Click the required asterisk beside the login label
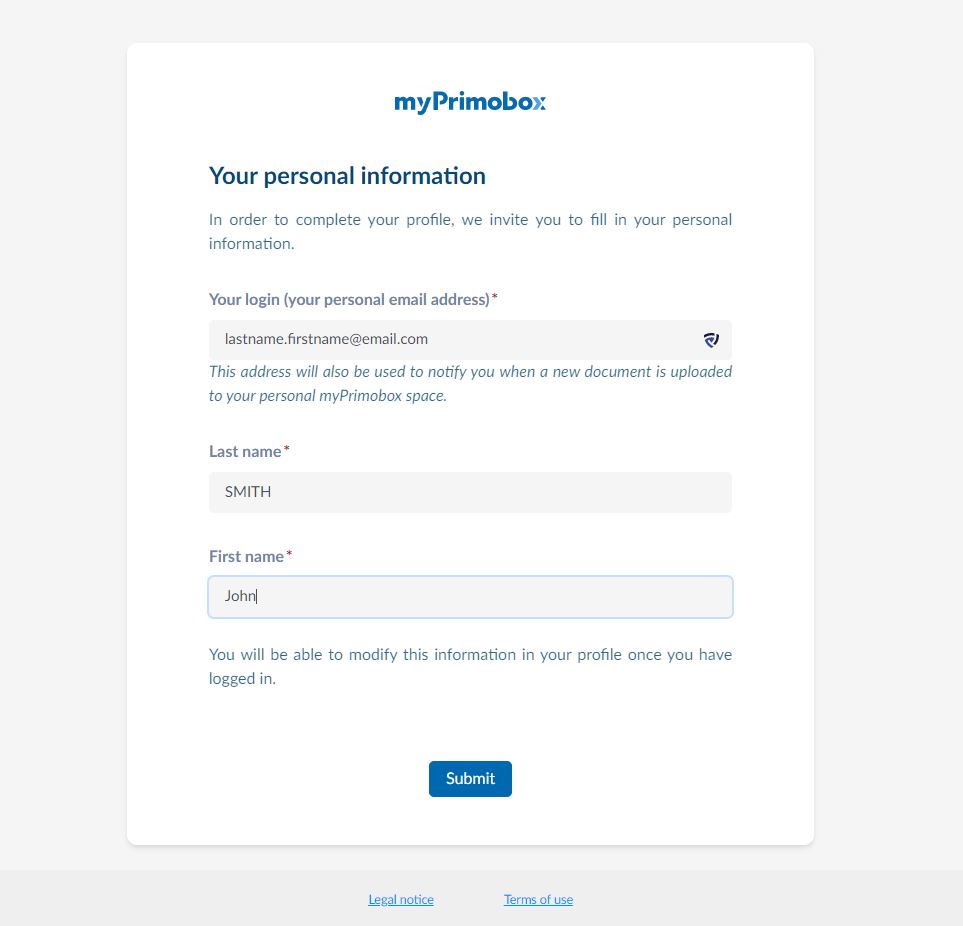 [x=494, y=297]
